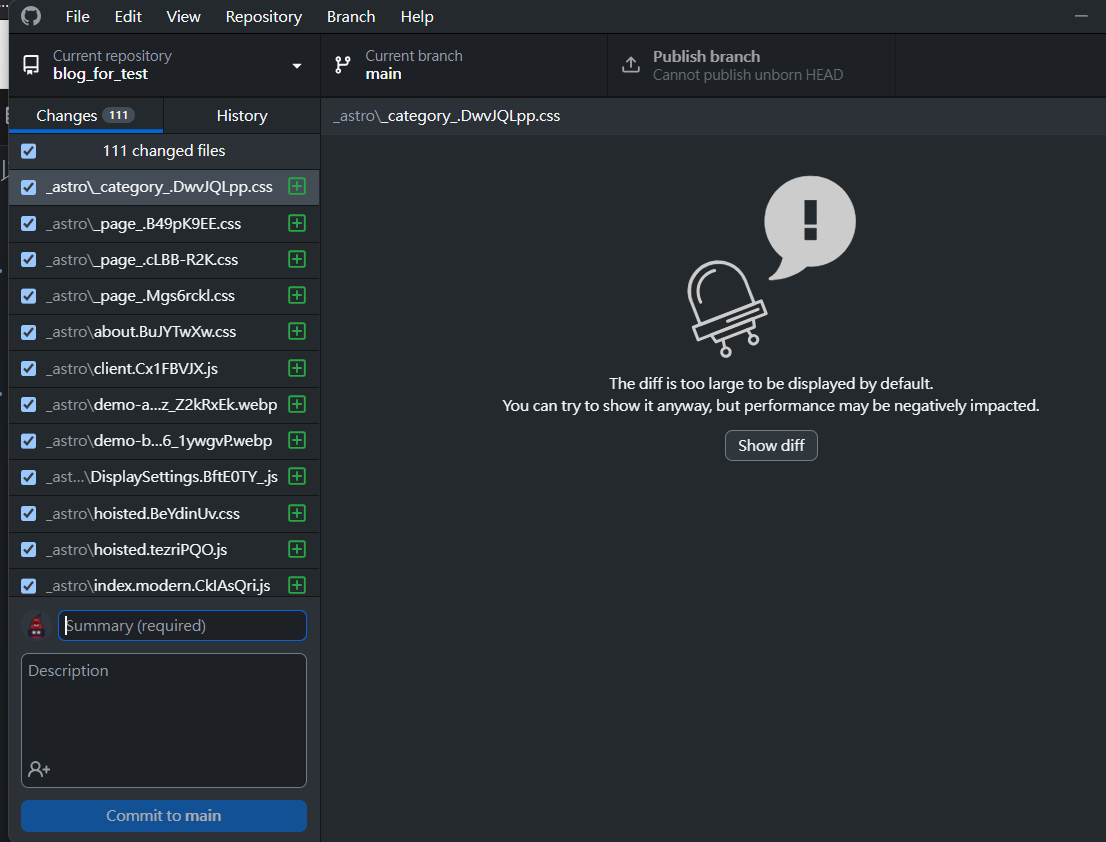Expand the Current repository dropdown arrow

297,66
